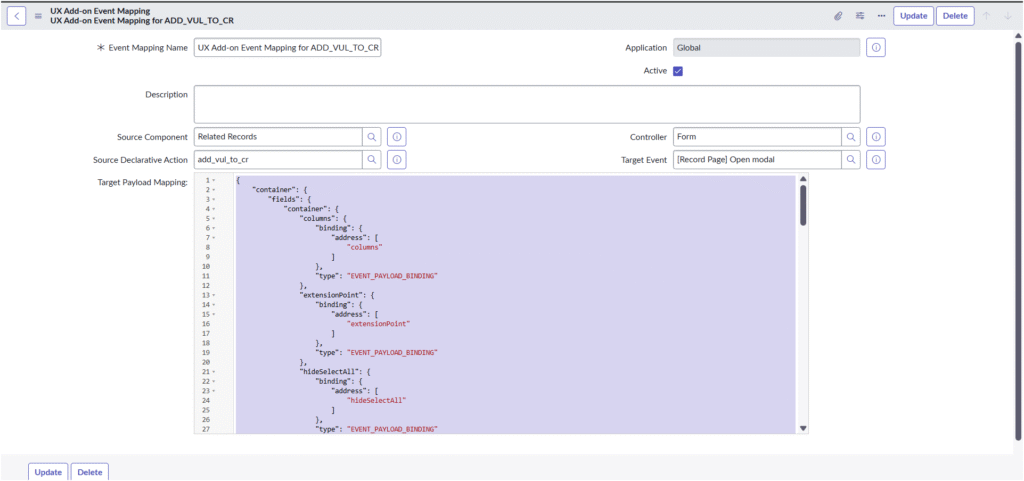The image size is (1024, 481).
Task: Show info for Application field
Action: click(876, 47)
